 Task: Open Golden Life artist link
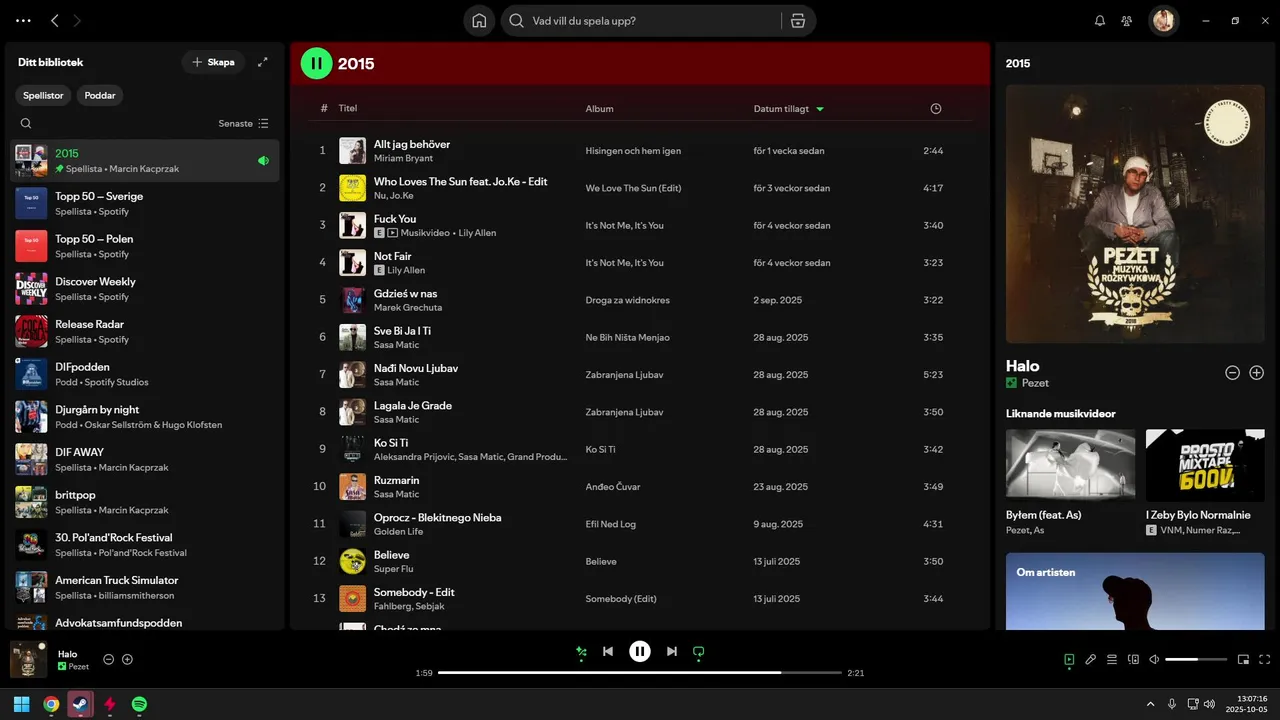coord(398,531)
